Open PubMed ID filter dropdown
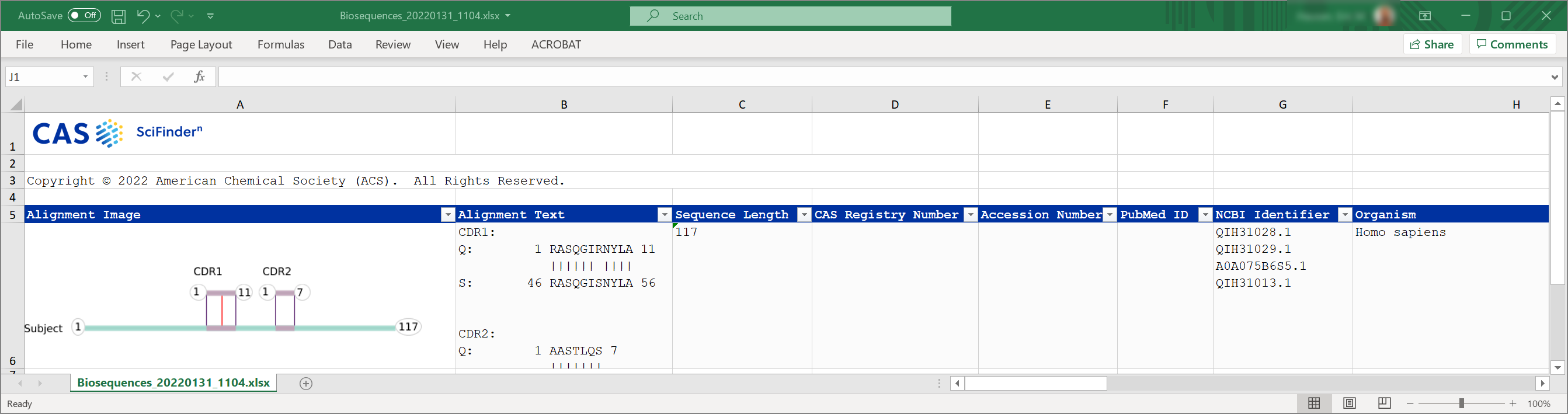The height and width of the screenshot is (414, 1568). click(1205, 214)
